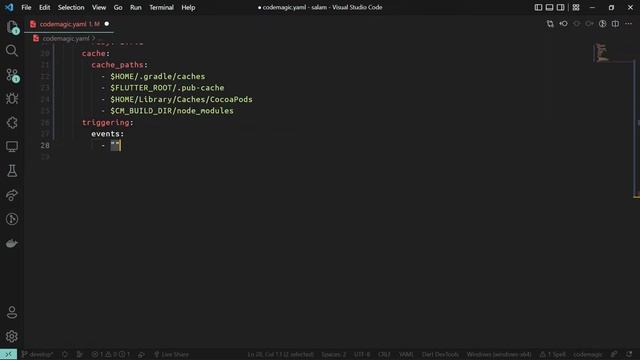Split the editor to the right
The width and height of the screenshot is (640, 360).
615,24
